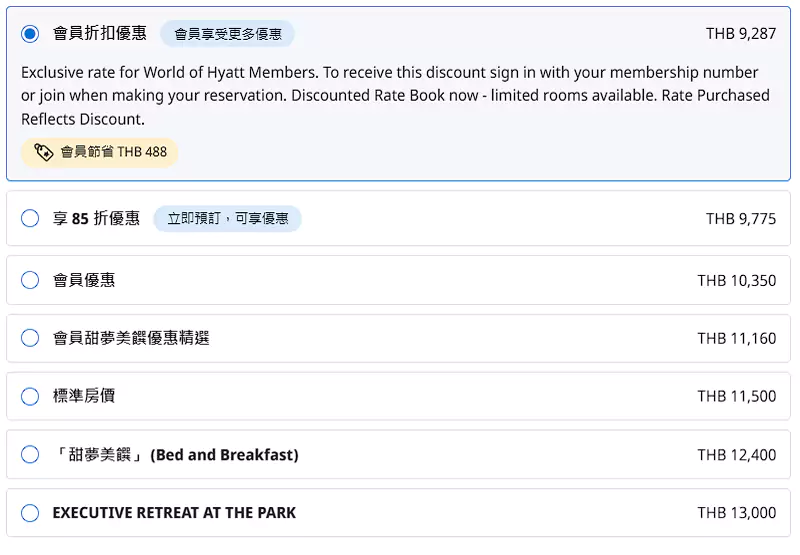The image size is (800, 555).
Task: Expand the 會員優惠 rate row
Action: tap(398, 280)
